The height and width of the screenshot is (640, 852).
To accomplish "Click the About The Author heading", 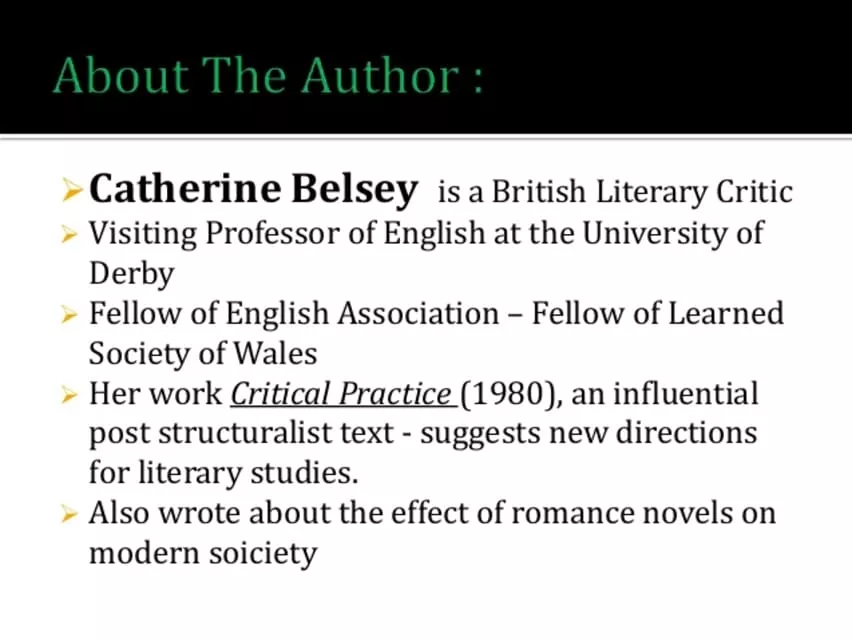I will pos(268,77).
